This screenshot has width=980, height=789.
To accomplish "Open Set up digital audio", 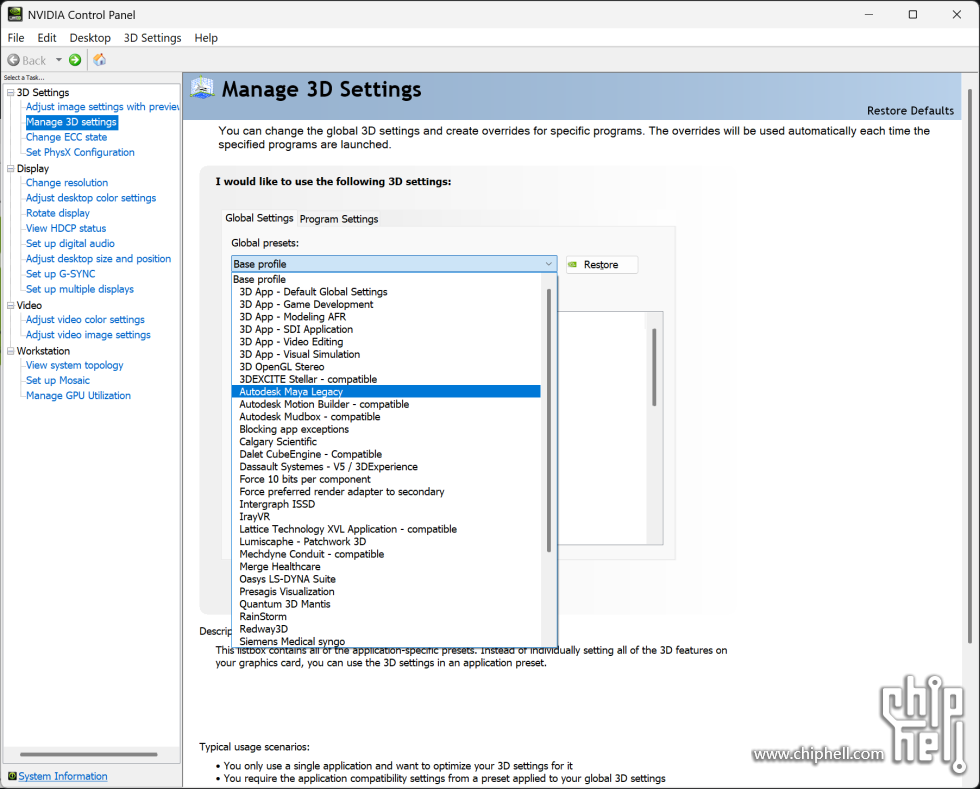I will (x=70, y=243).
